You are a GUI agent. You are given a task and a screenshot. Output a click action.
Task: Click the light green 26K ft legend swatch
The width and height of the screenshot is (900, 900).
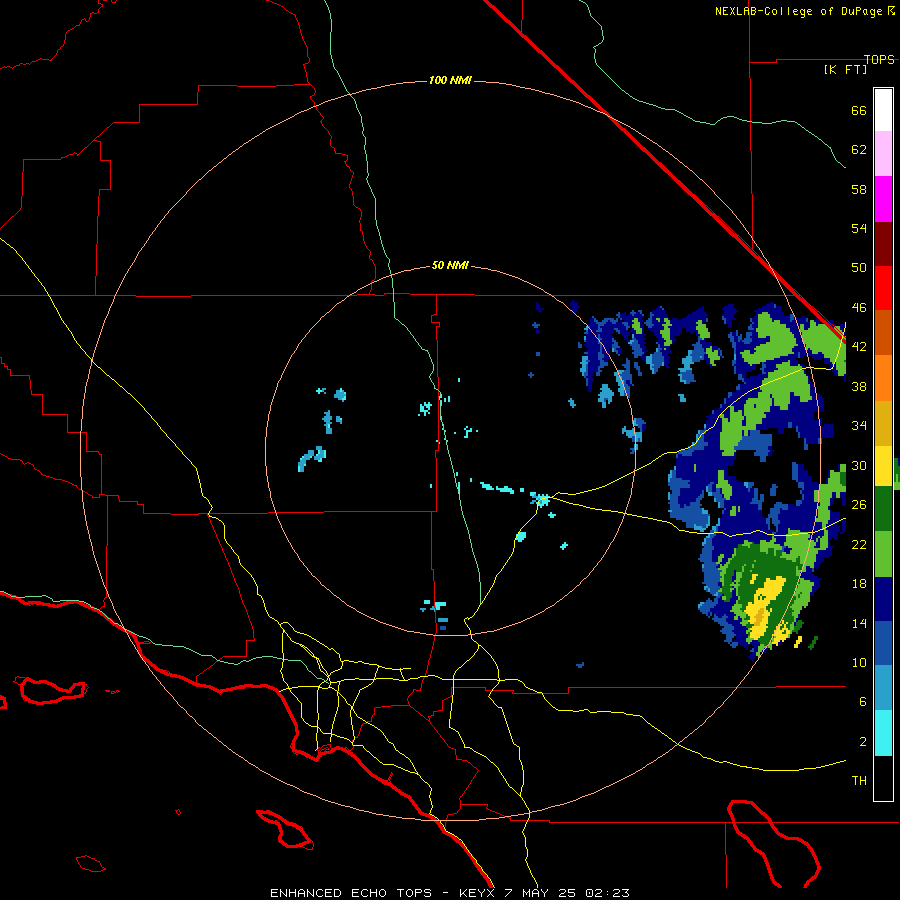pyautogui.click(x=883, y=554)
